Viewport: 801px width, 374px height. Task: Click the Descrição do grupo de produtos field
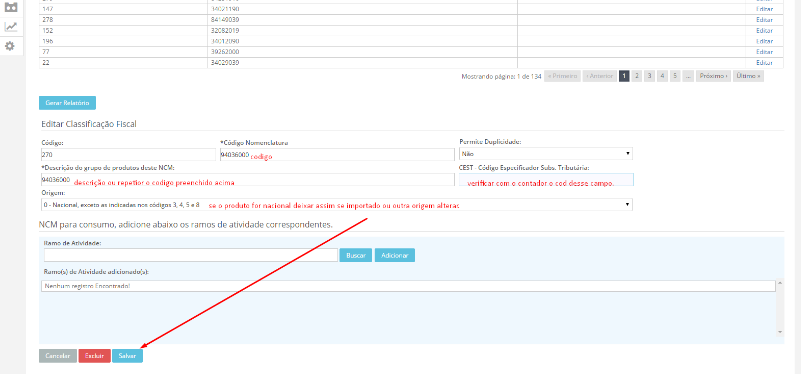click(247, 180)
